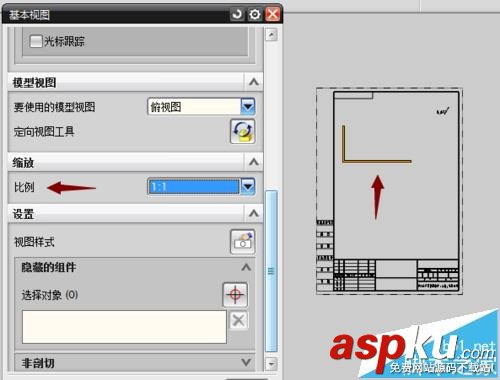Launch the 定向视图工具 orient view icon
The height and width of the screenshot is (380, 500).
pos(243,132)
